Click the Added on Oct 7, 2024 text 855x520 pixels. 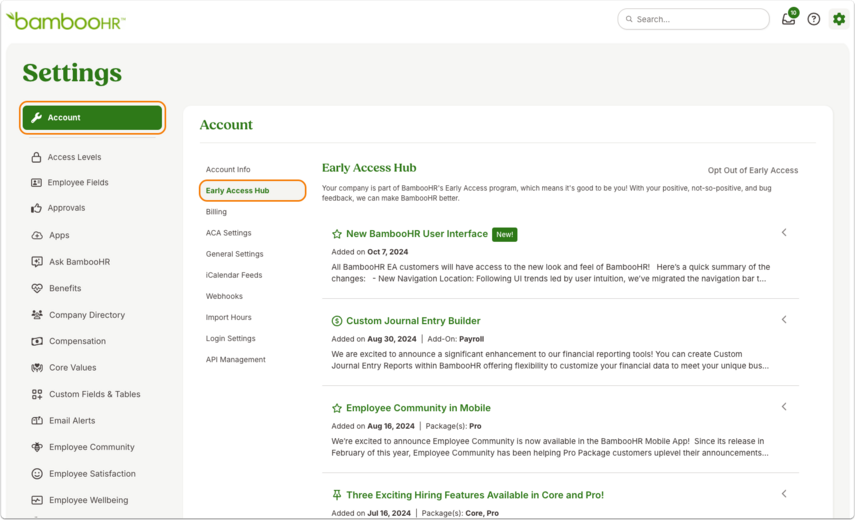(370, 252)
